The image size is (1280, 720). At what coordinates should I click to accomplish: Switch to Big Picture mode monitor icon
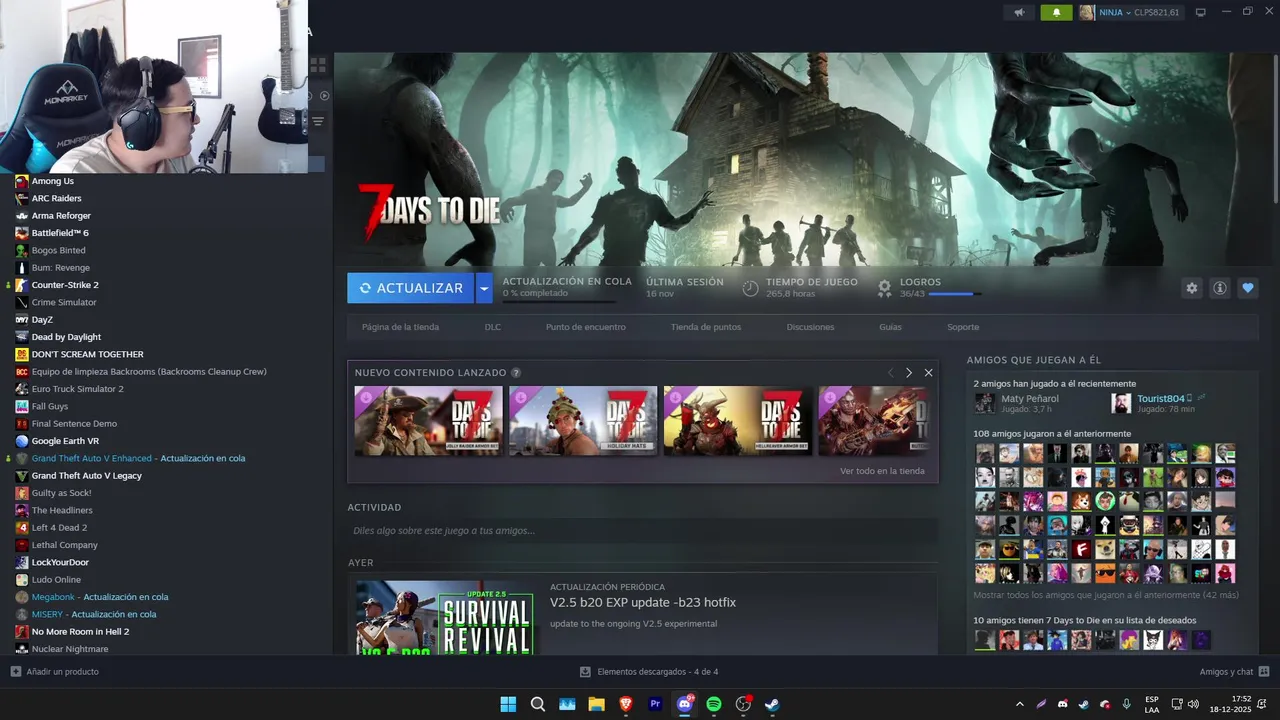point(1201,12)
